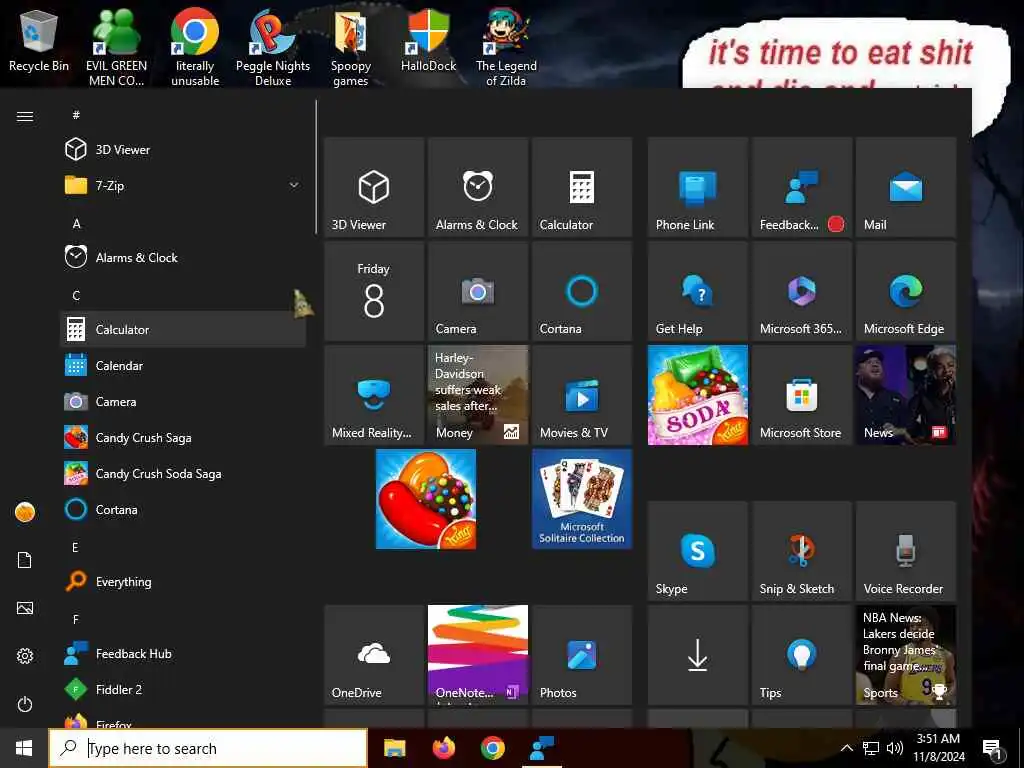Open the Snip & Sketch tile

(x=801, y=551)
